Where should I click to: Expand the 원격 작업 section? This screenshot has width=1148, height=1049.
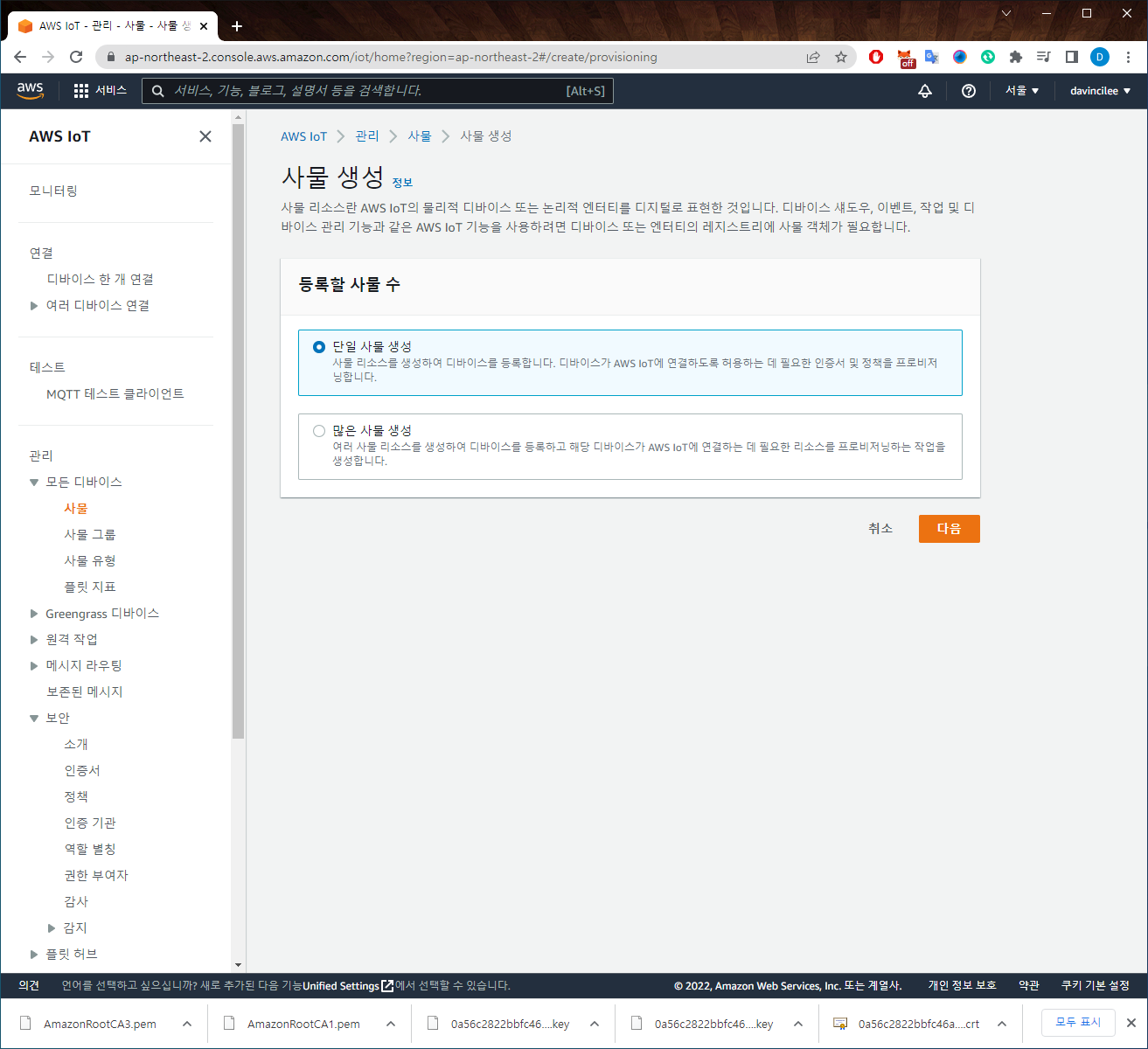(x=34, y=639)
